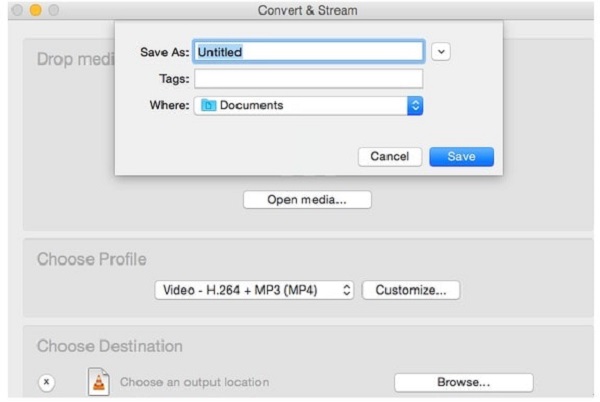Screen dimensions: 600x402
Task: Click the Choose an output location text
Action: coord(194,382)
